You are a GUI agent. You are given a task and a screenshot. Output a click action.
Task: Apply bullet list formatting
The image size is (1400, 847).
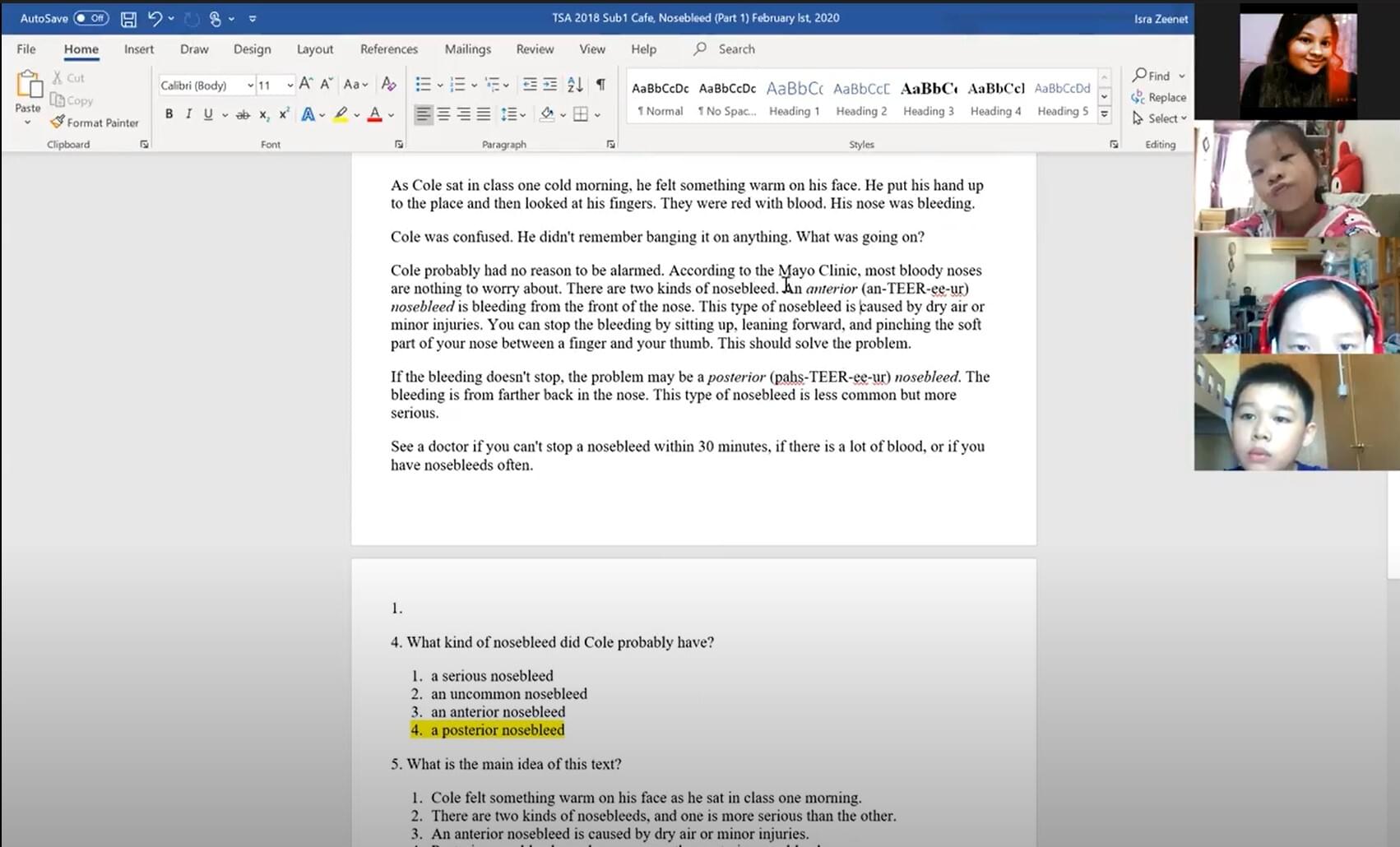pos(423,84)
